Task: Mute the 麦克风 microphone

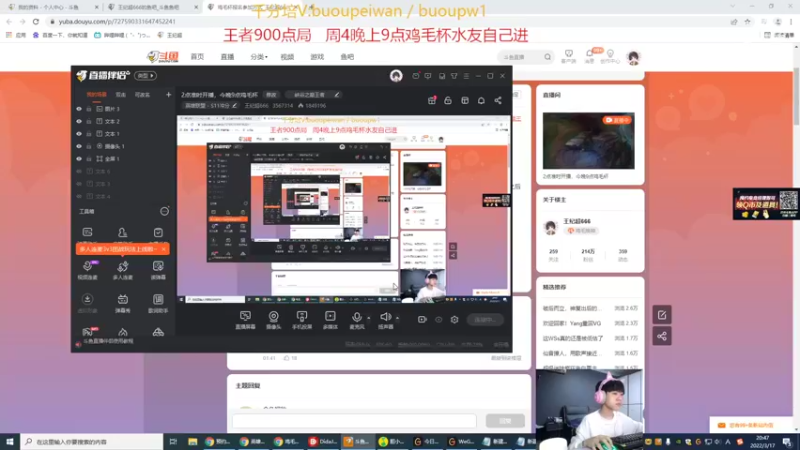Action: pyautogui.click(x=357, y=317)
